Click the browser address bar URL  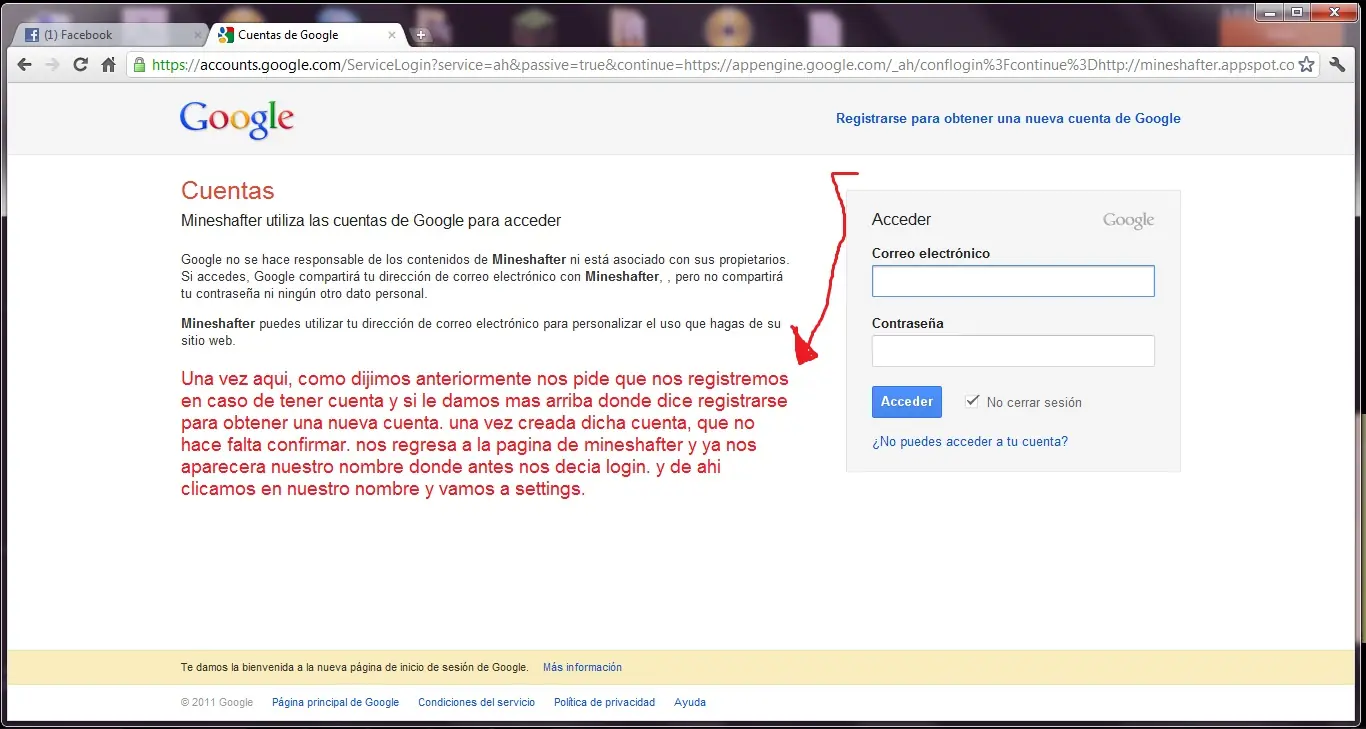coord(723,65)
